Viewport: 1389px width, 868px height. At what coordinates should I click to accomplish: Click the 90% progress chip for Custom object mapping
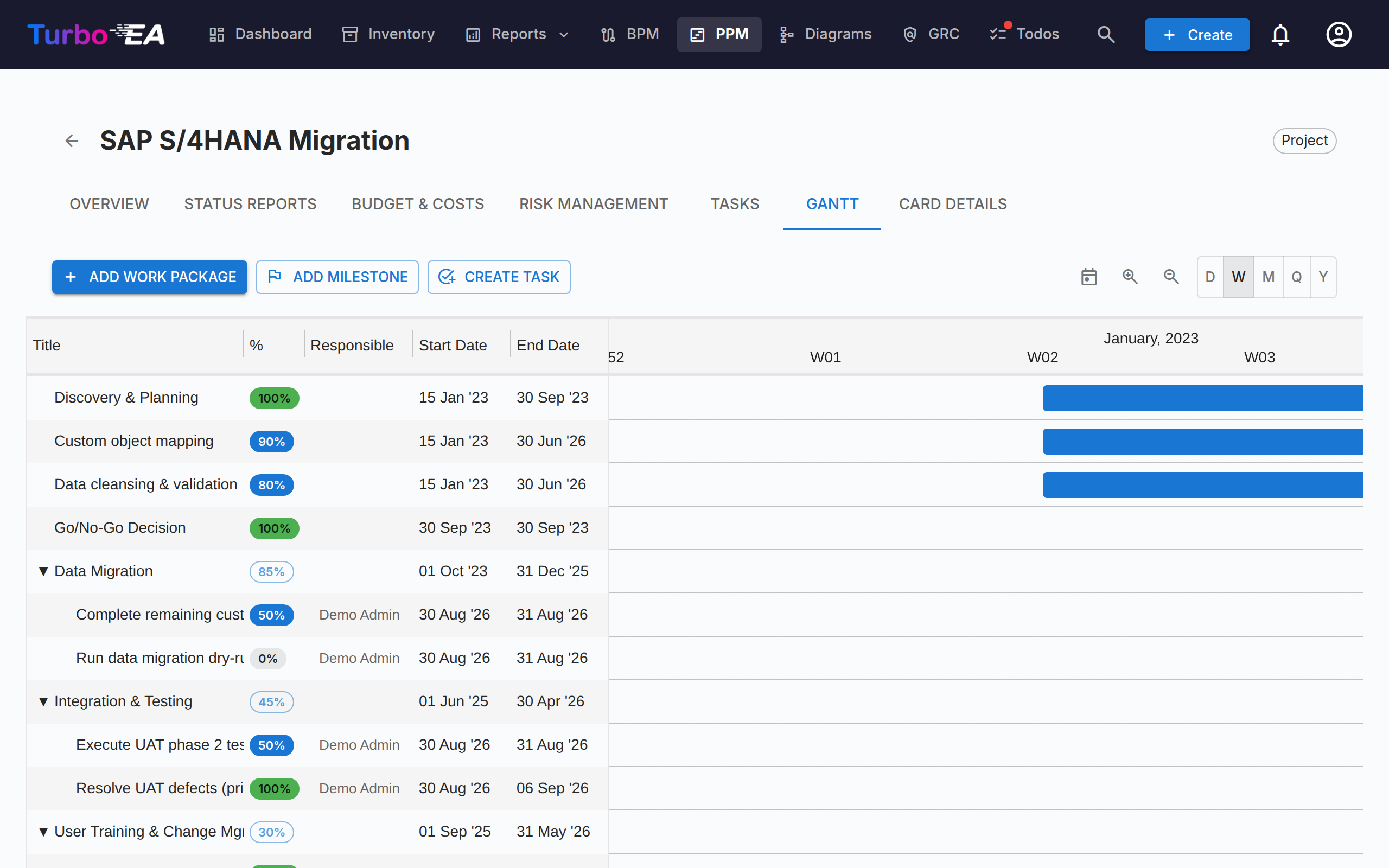click(271, 442)
